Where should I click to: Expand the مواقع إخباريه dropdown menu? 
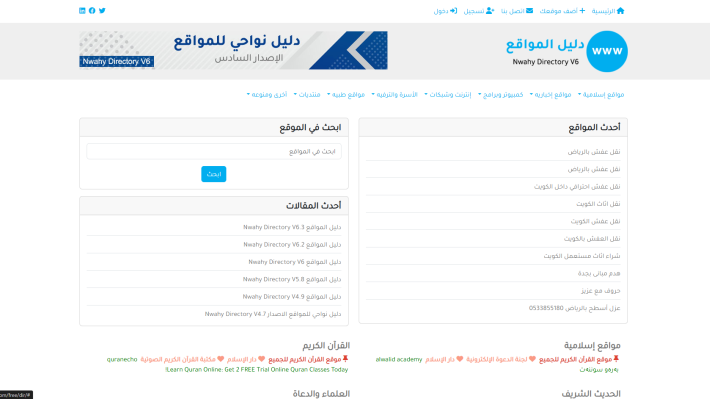coord(550,94)
